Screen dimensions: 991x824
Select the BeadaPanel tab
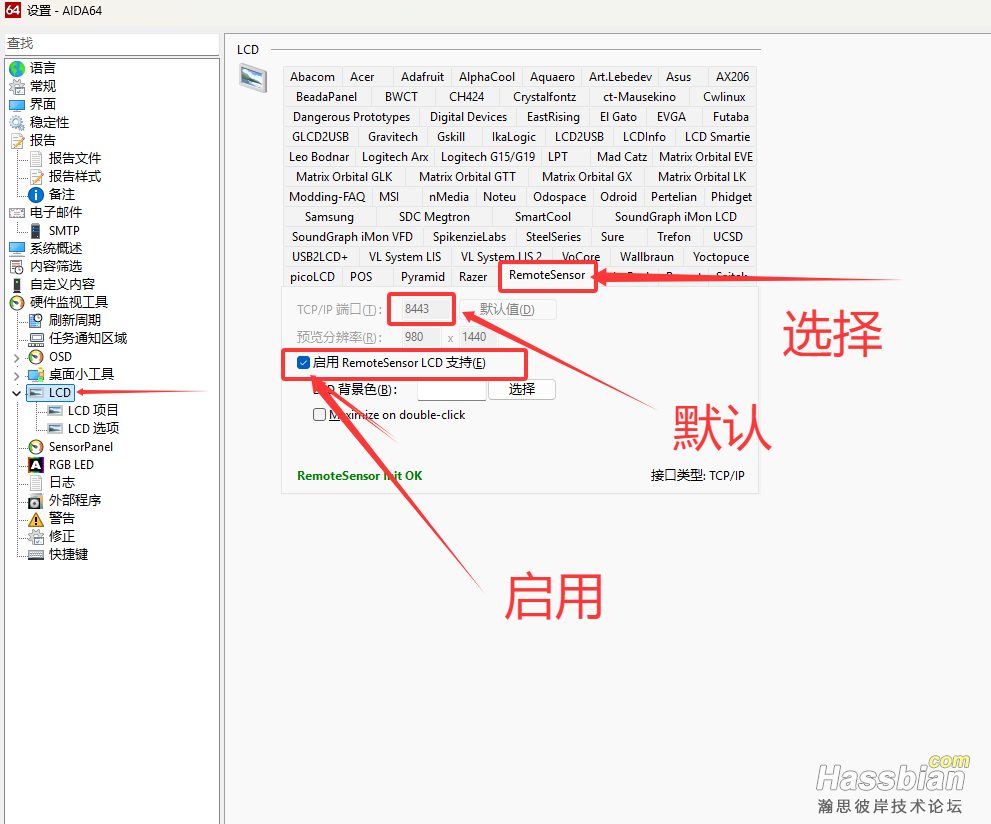point(326,97)
